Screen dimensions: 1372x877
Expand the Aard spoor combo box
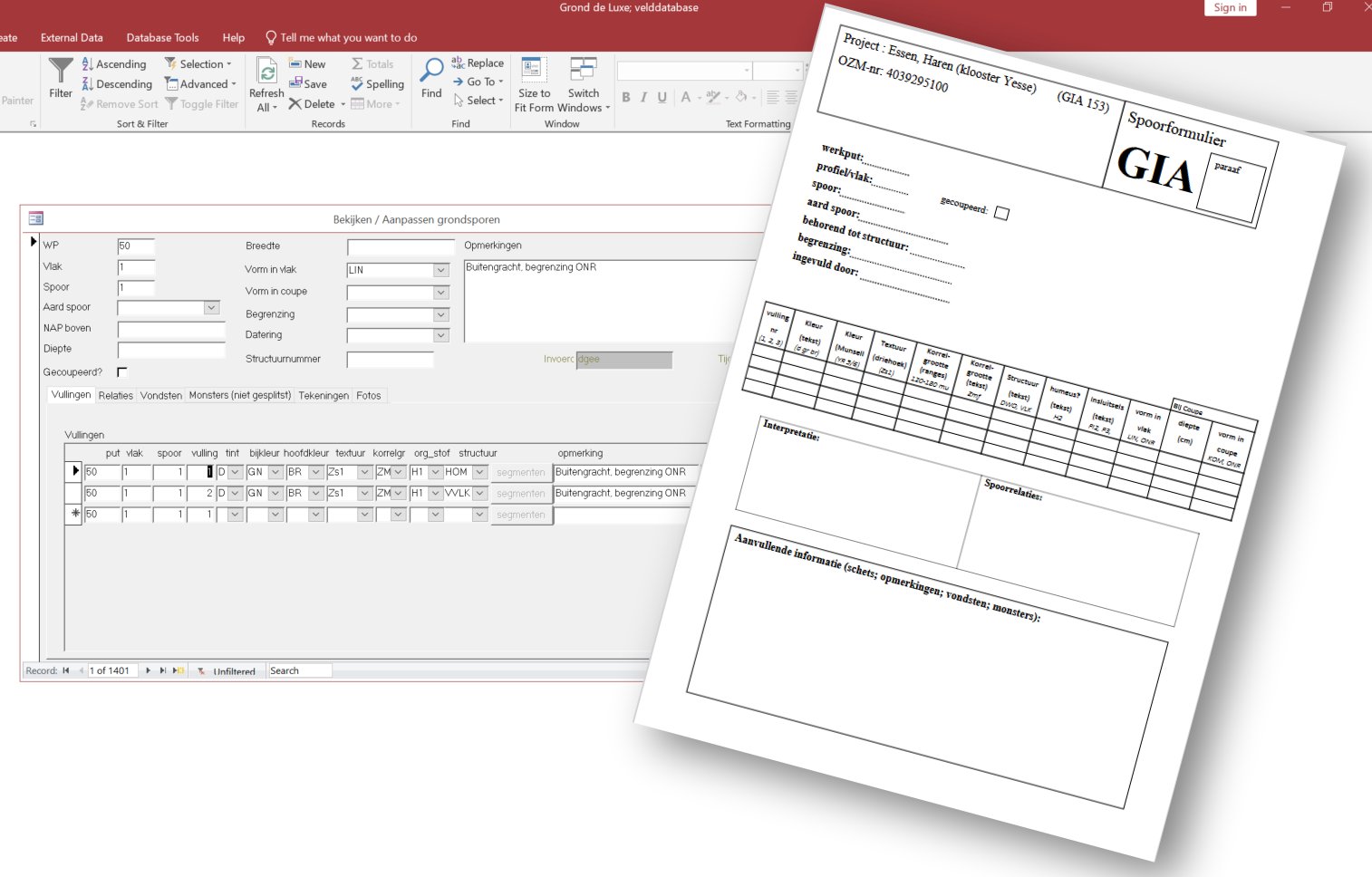click(x=211, y=308)
